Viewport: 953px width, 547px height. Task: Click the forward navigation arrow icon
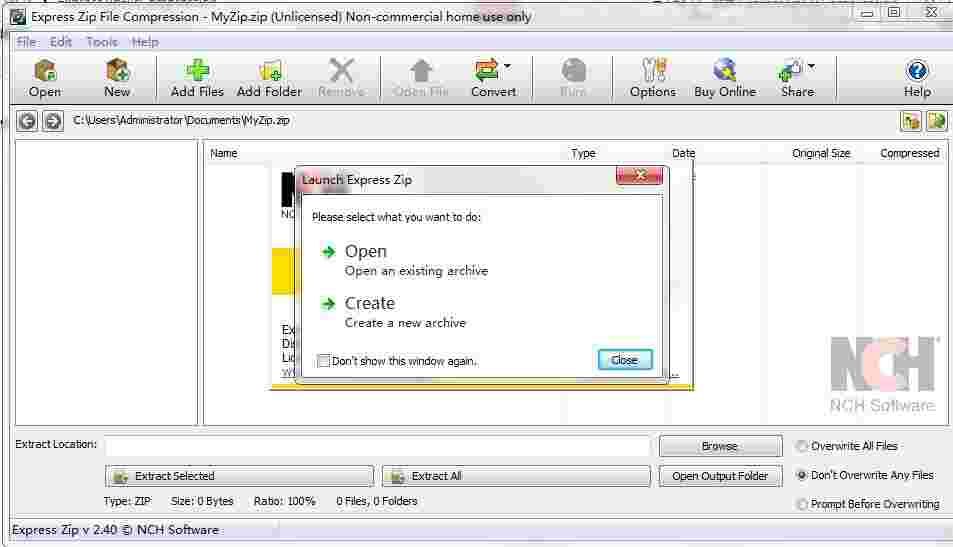pyautogui.click(x=53, y=121)
